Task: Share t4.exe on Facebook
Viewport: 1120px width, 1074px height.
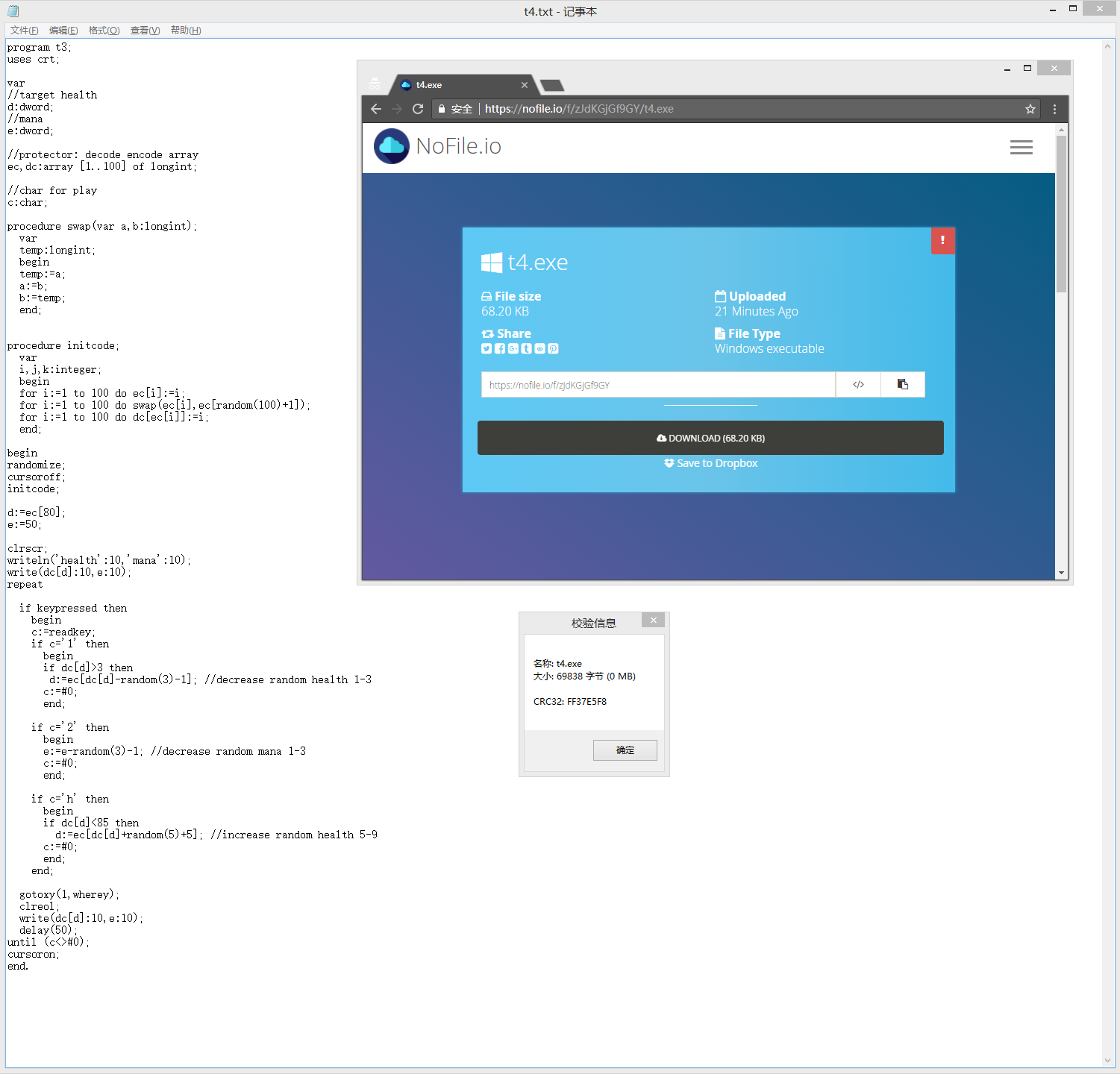Action: click(x=500, y=348)
